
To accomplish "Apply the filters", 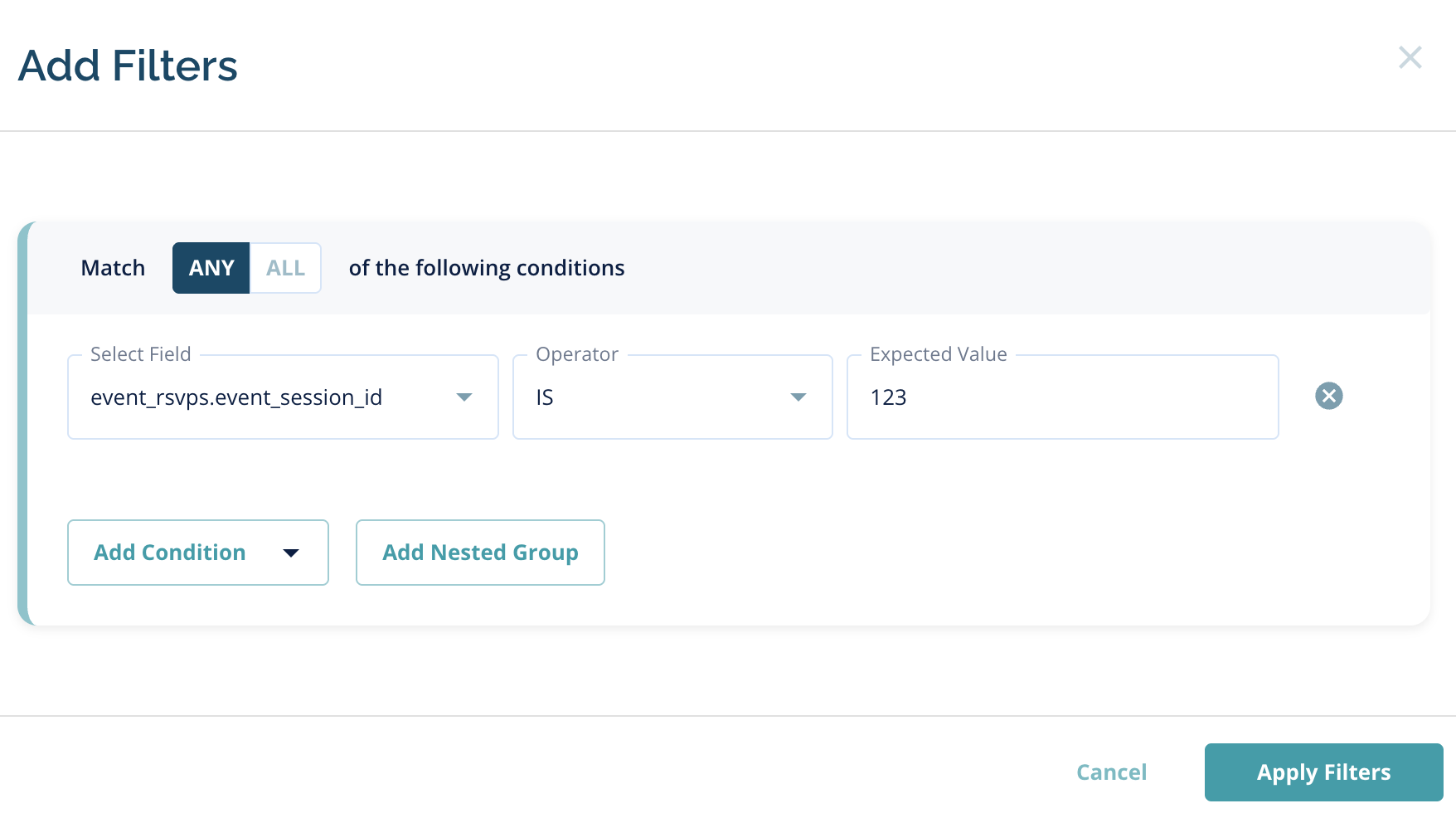I will coord(1323,772).
